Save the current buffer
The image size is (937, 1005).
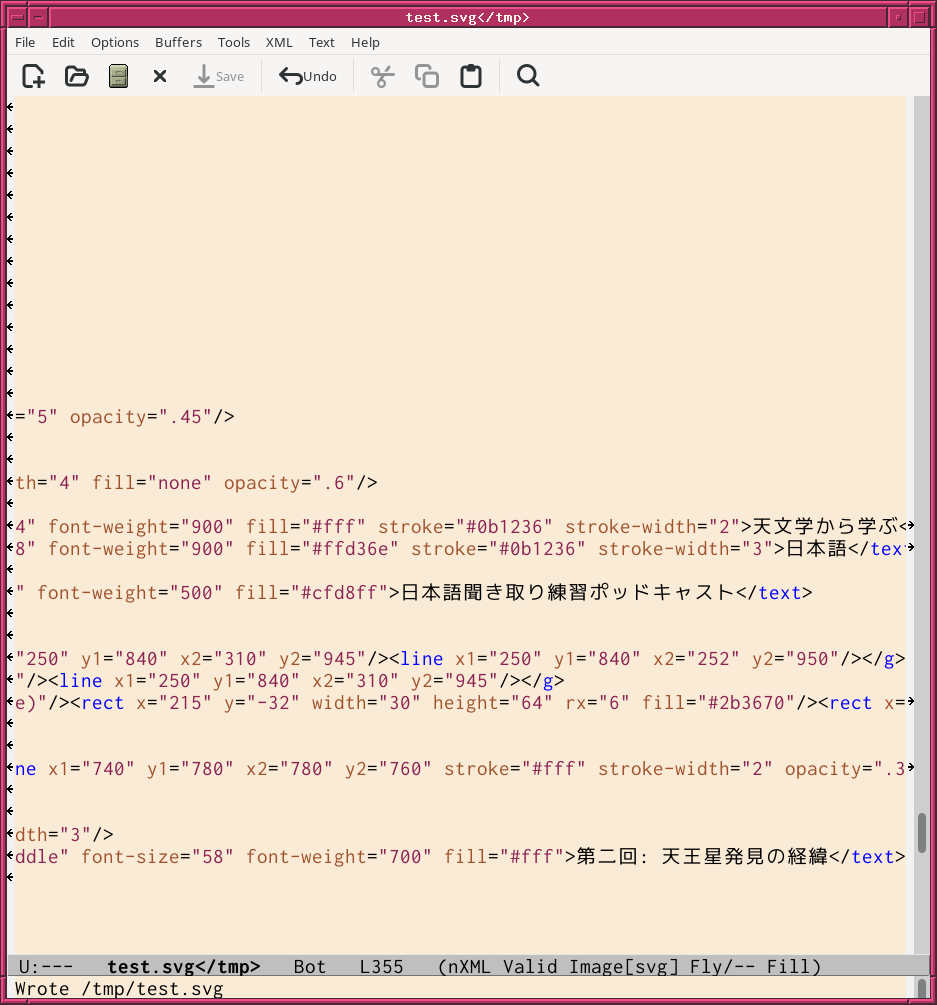(219, 76)
